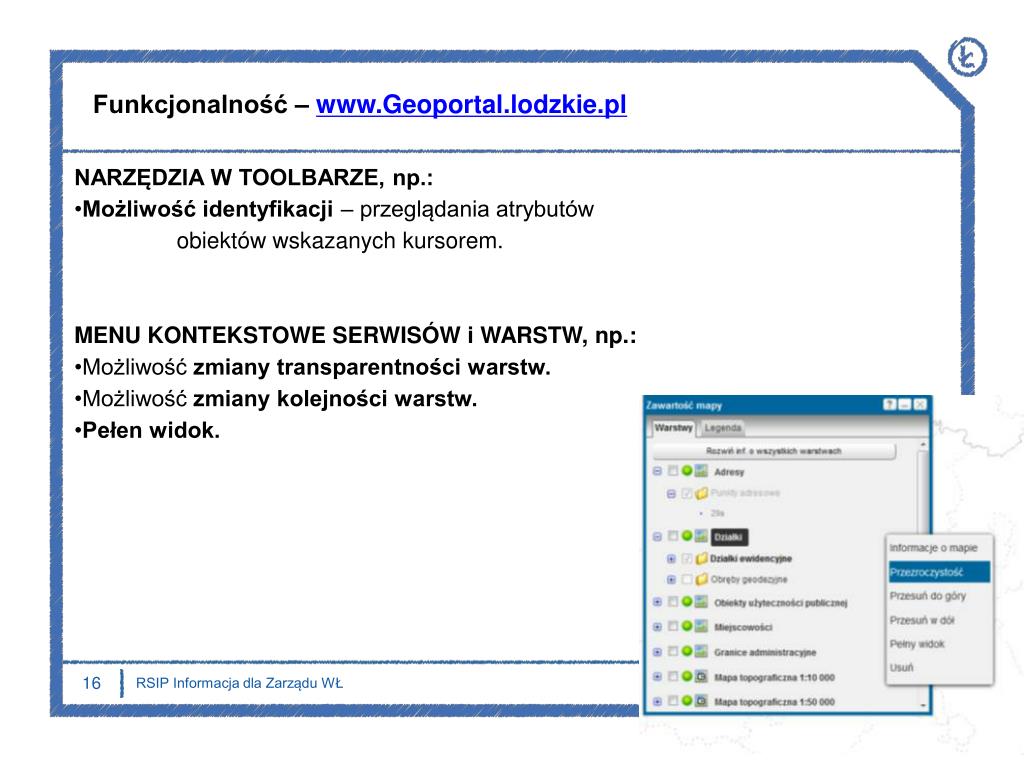Toggle the Granice administracyjne checkbox

click(672, 651)
